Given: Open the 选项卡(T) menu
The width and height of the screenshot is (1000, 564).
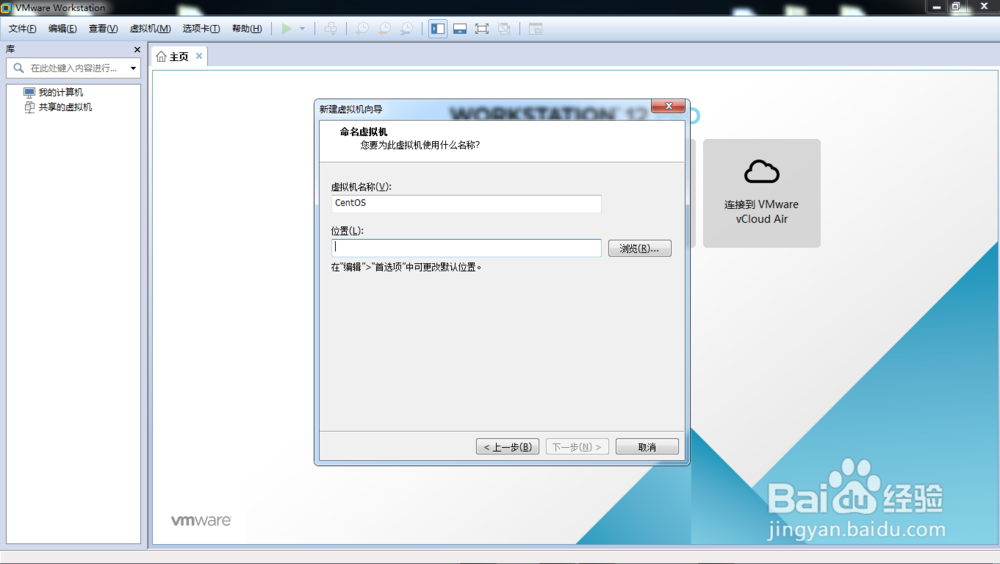Looking at the screenshot, I should 201,29.
